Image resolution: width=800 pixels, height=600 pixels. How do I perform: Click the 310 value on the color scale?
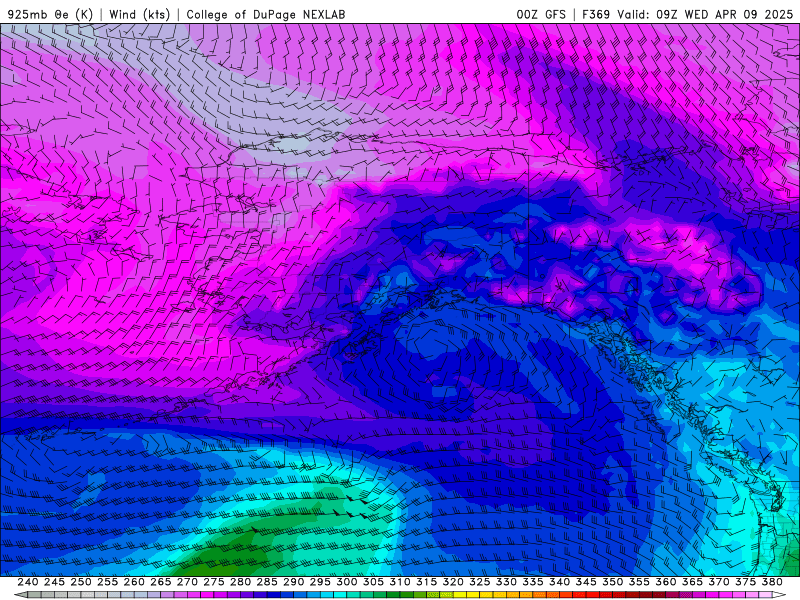tap(399, 582)
